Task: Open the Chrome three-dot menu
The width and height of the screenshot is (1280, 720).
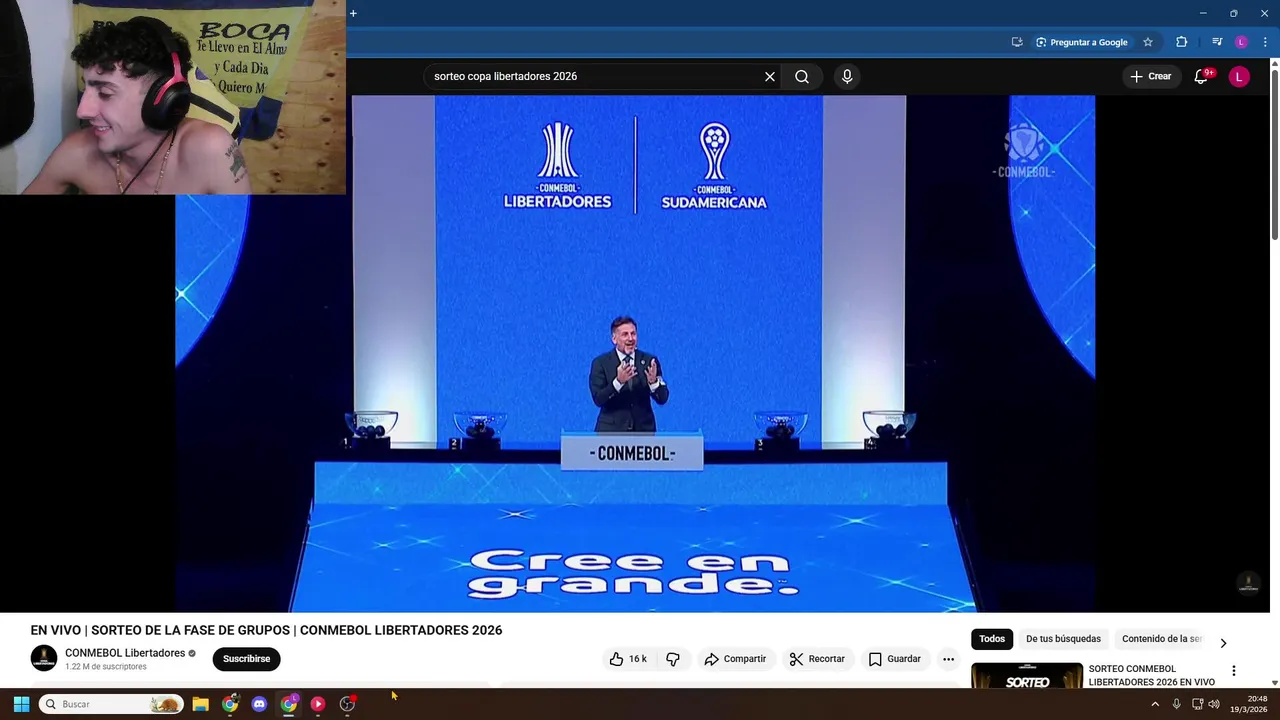Action: pos(1265,42)
